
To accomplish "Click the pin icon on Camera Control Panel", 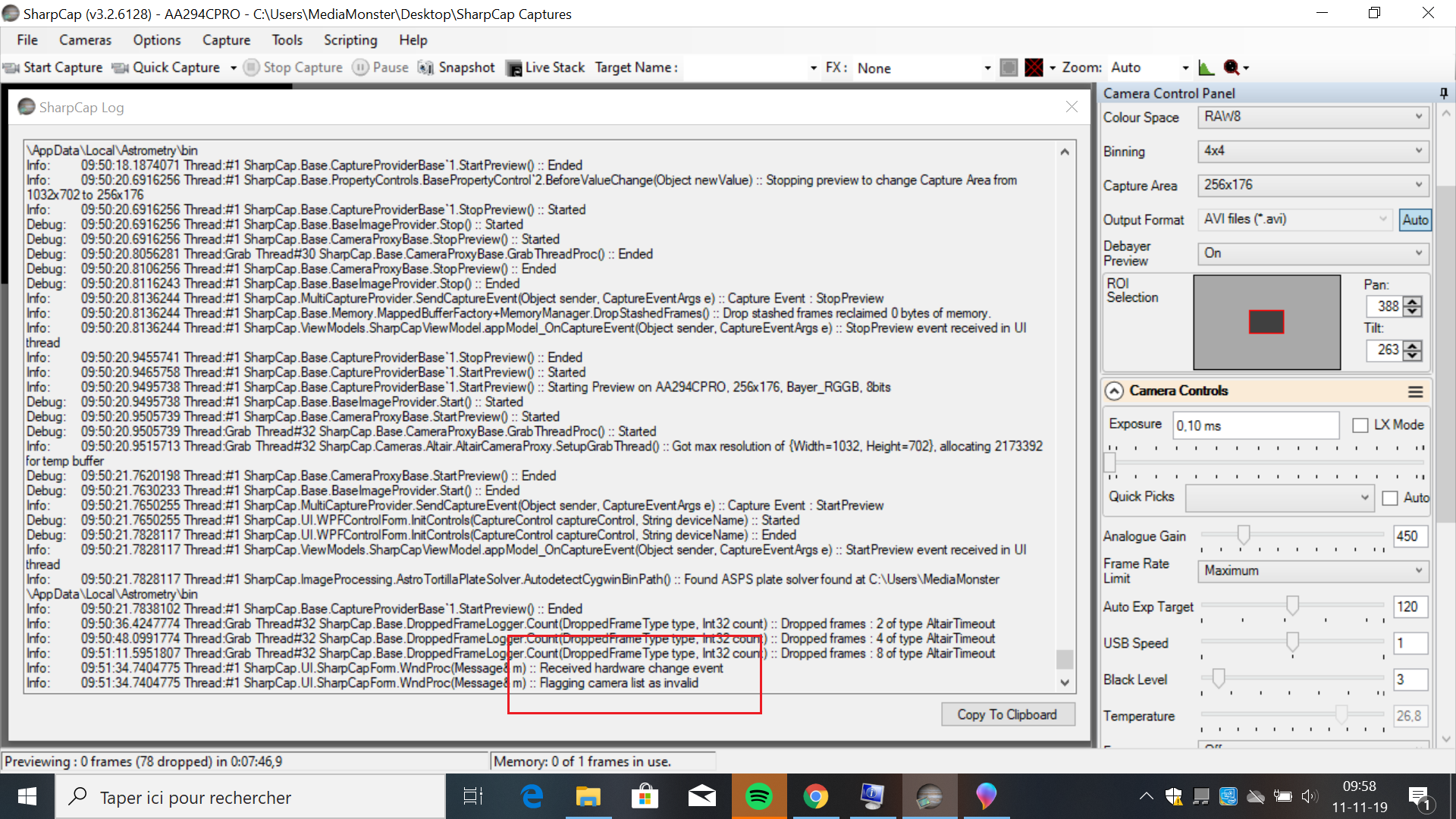I will click(1444, 93).
